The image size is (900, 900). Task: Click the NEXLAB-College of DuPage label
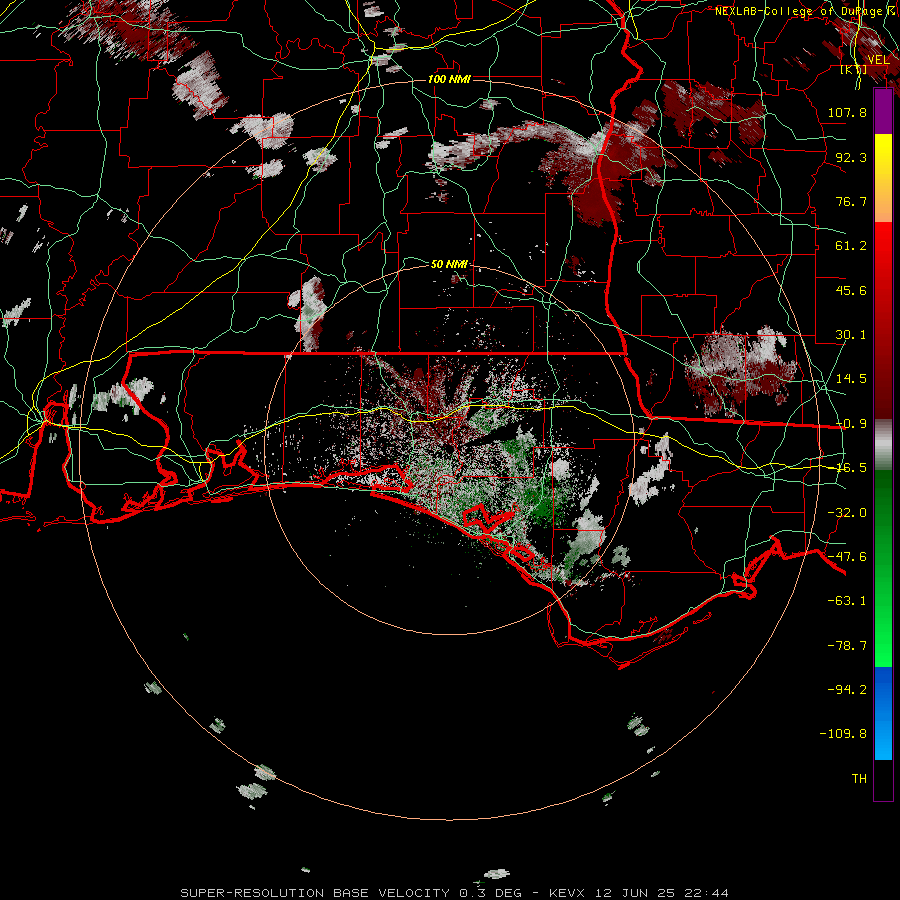coord(801,11)
